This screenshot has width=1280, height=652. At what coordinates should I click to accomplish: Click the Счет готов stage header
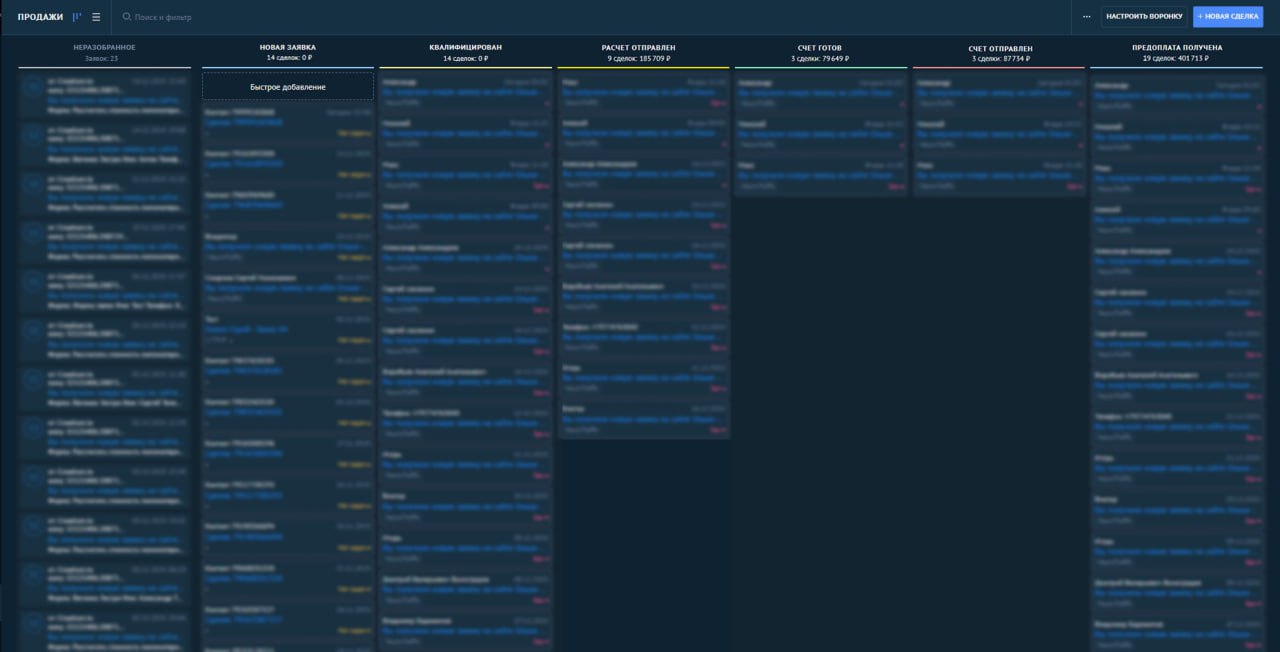[x=820, y=48]
